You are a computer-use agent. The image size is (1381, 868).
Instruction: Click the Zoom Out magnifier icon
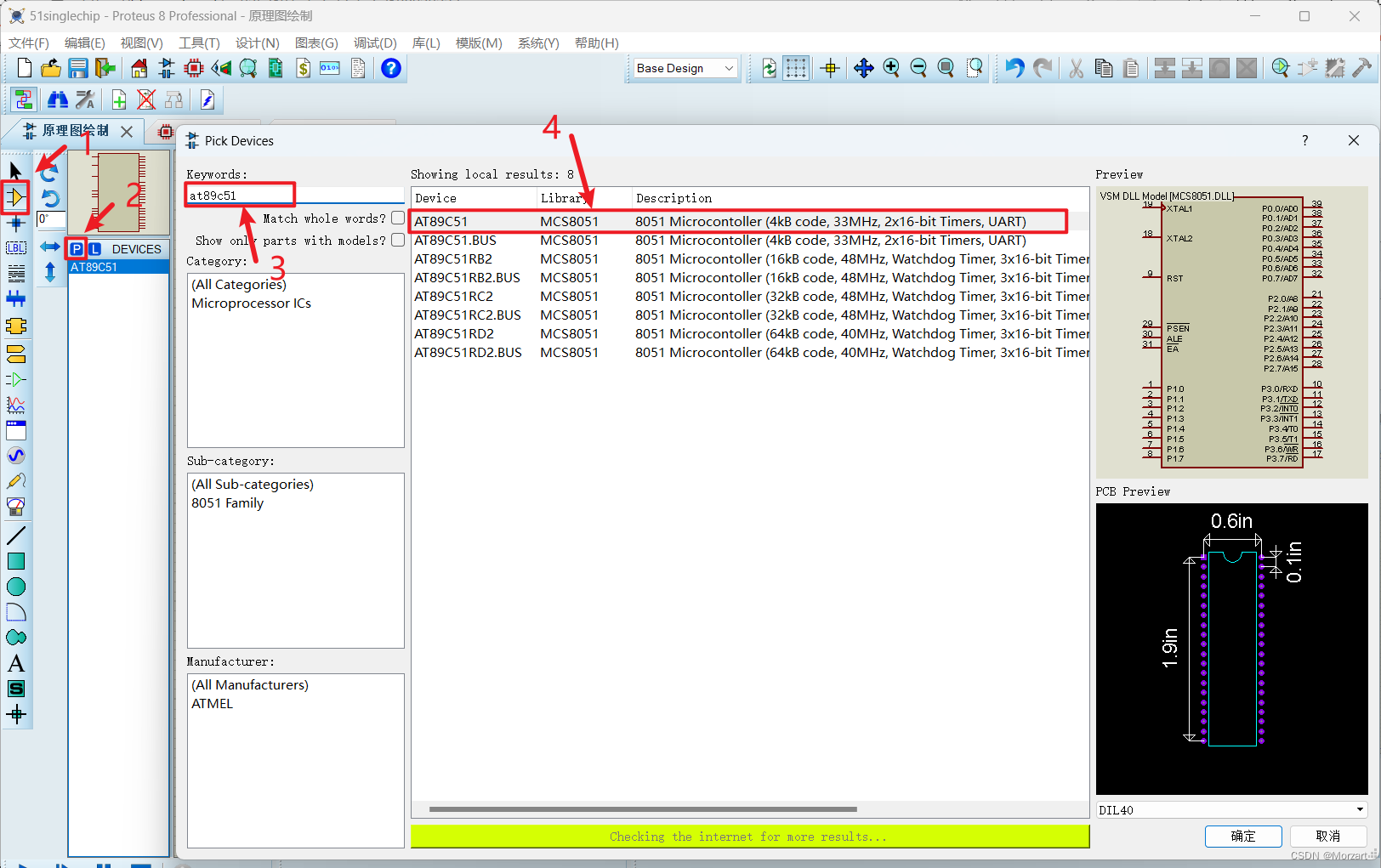[918, 68]
